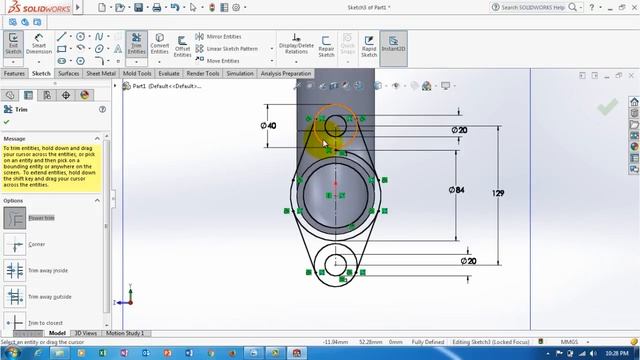This screenshot has width=640, height=360.
Task: Click the Offset Entities tool
Action: (x=182, y=46)
